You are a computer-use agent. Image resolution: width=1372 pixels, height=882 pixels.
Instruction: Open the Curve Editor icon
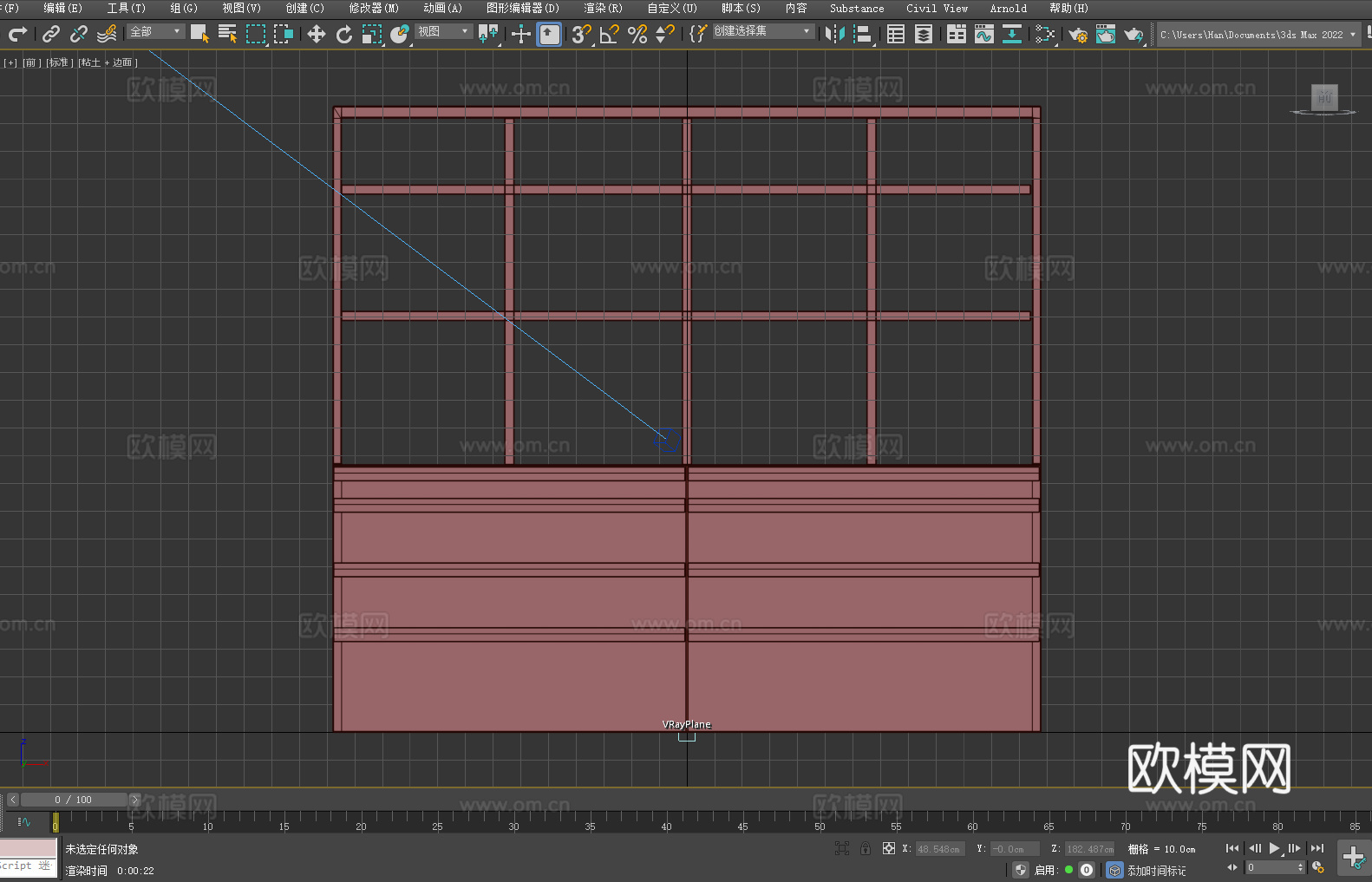tap(984, 34)
